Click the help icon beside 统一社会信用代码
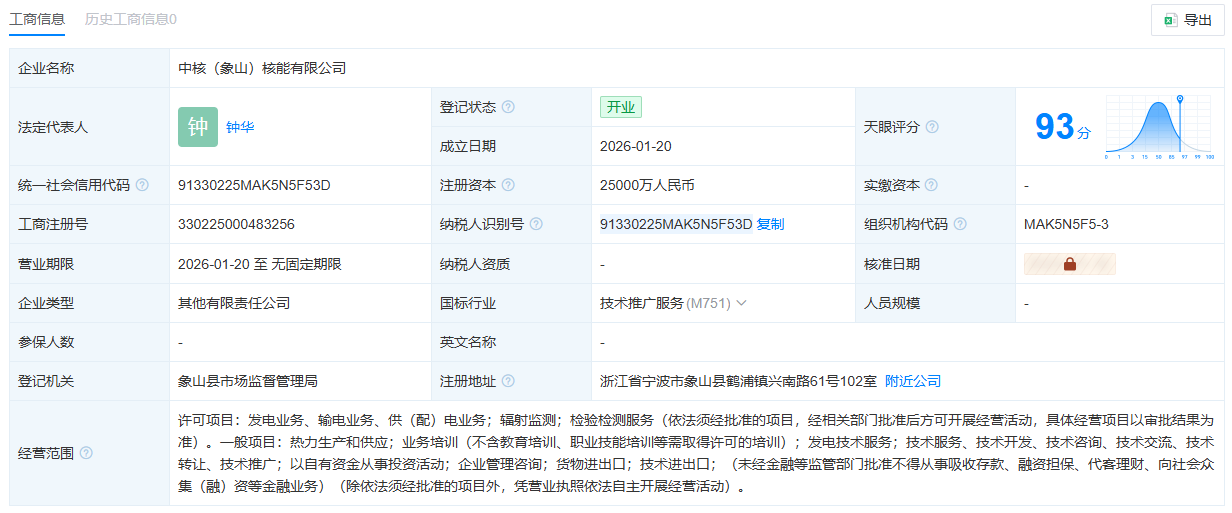This screenshot has height=513, width=1232. point(142,185)
